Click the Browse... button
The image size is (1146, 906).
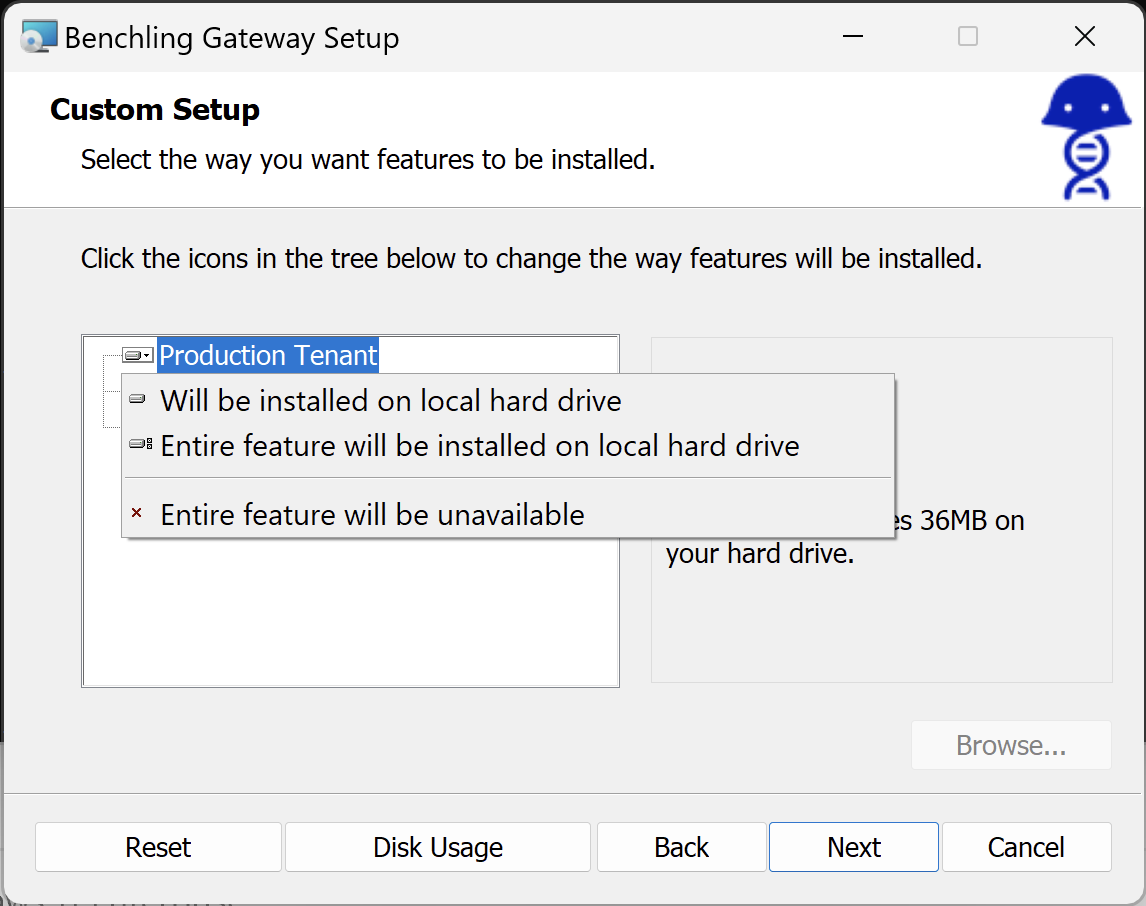(x=1011, y=745)
